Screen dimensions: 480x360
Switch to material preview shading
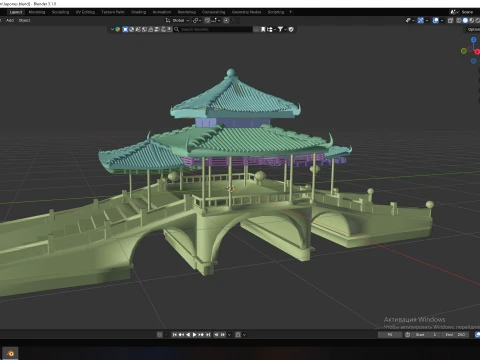(472, 20)
